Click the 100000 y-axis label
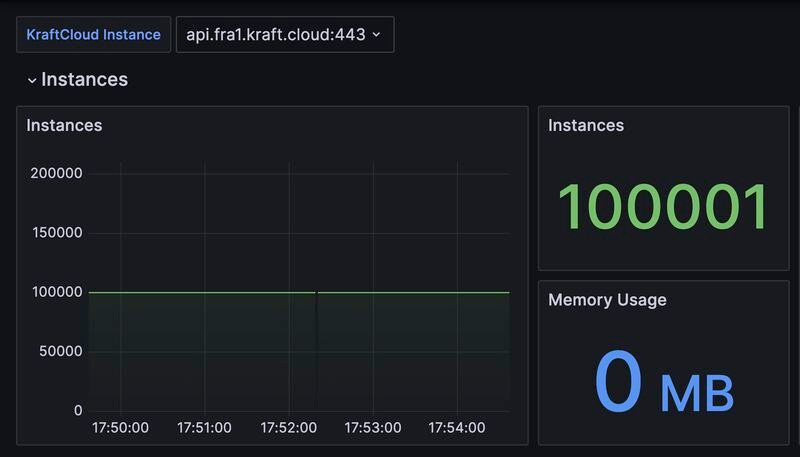This screenshot has width=800, height=457. click(57, 292)
